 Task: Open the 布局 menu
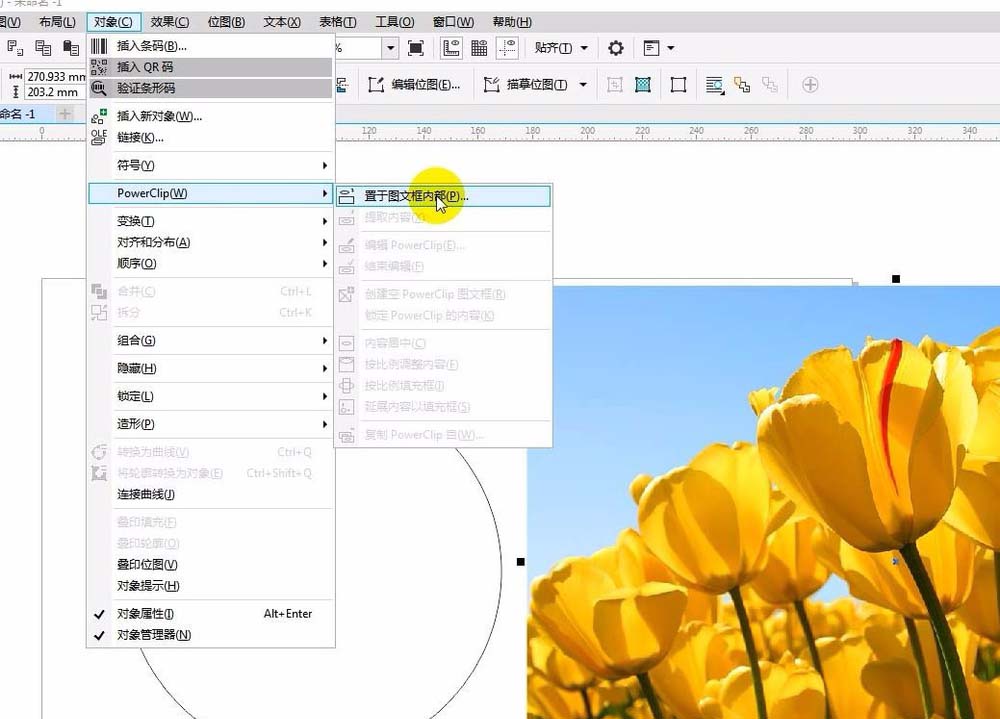click(57, 22)
